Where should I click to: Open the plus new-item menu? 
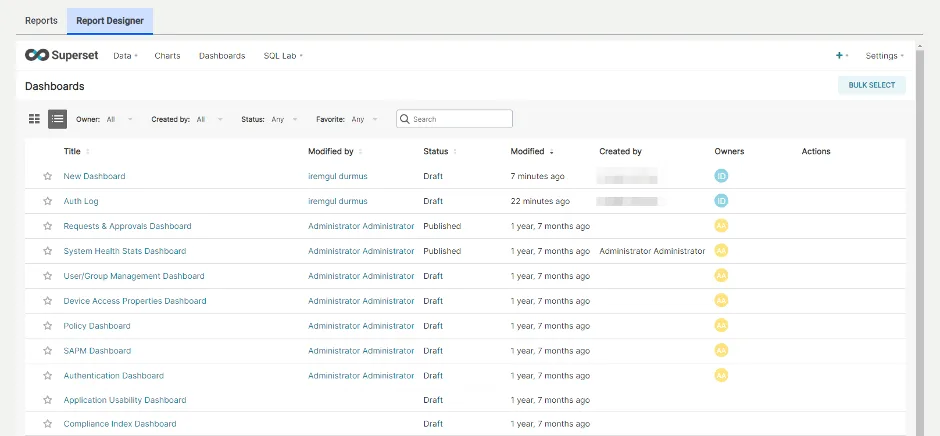coord(842,56)
